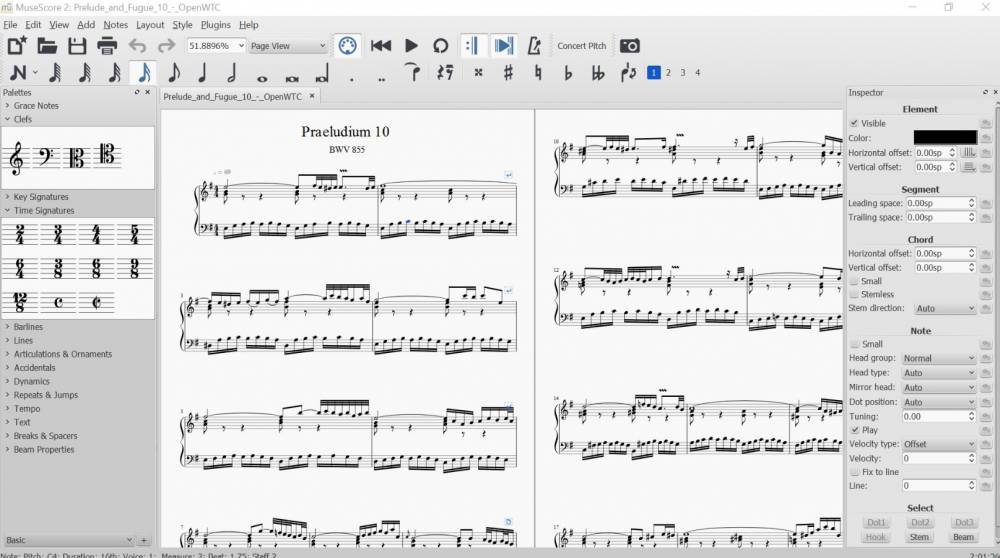Screen dimensions: 1000x558
Task: Add a tie to the note
Action: (413, 73)
